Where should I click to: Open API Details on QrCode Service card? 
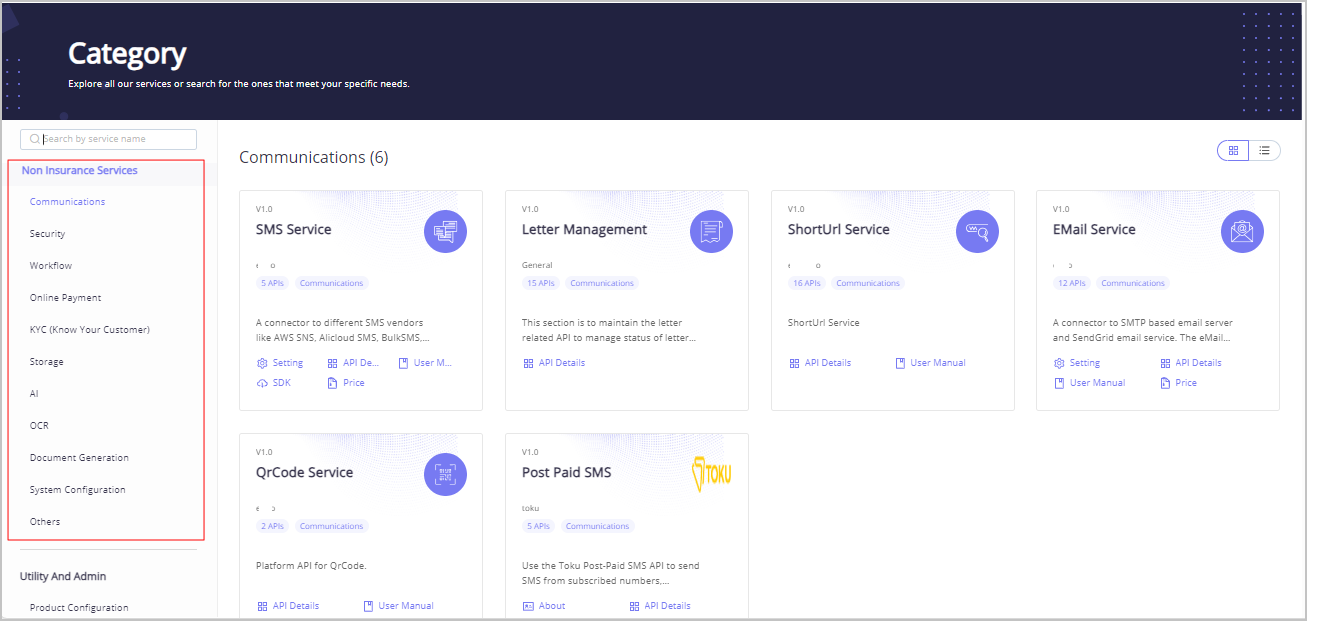coord(288,606)
